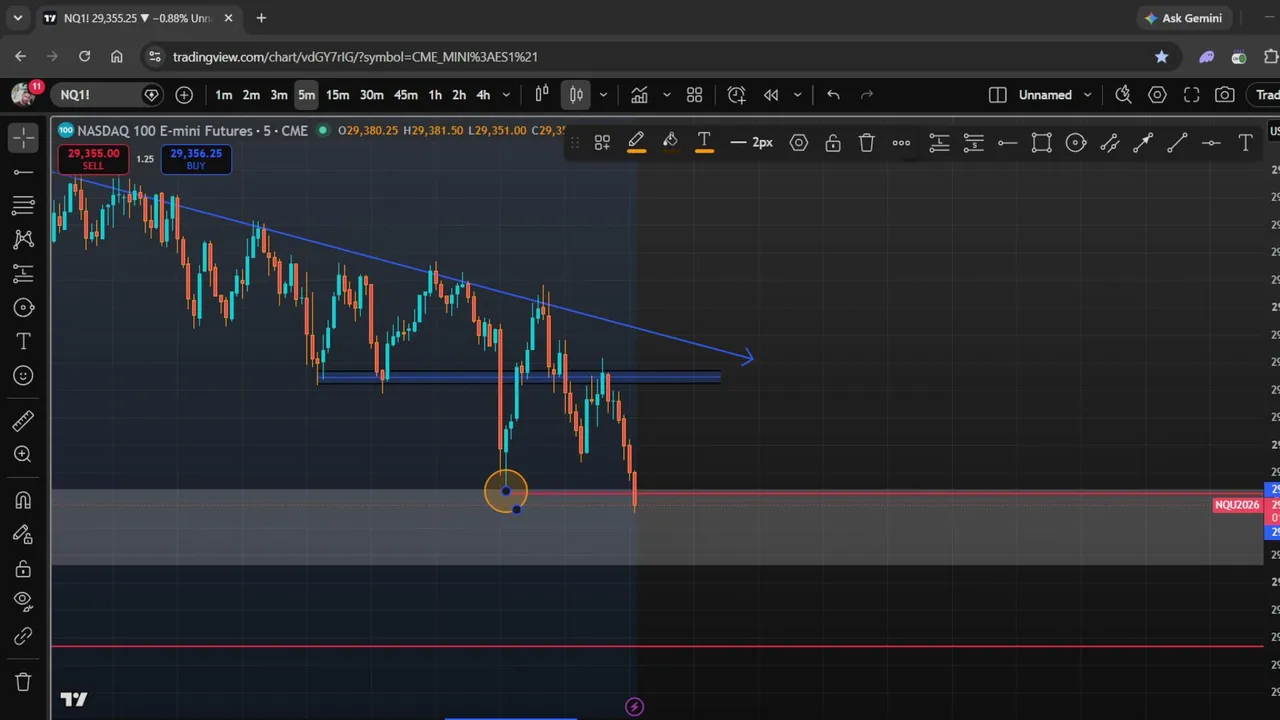Click the 29,355.00 SELL button
The height and width of the screenshot is (720, 1280).
(x=94, y=159)
